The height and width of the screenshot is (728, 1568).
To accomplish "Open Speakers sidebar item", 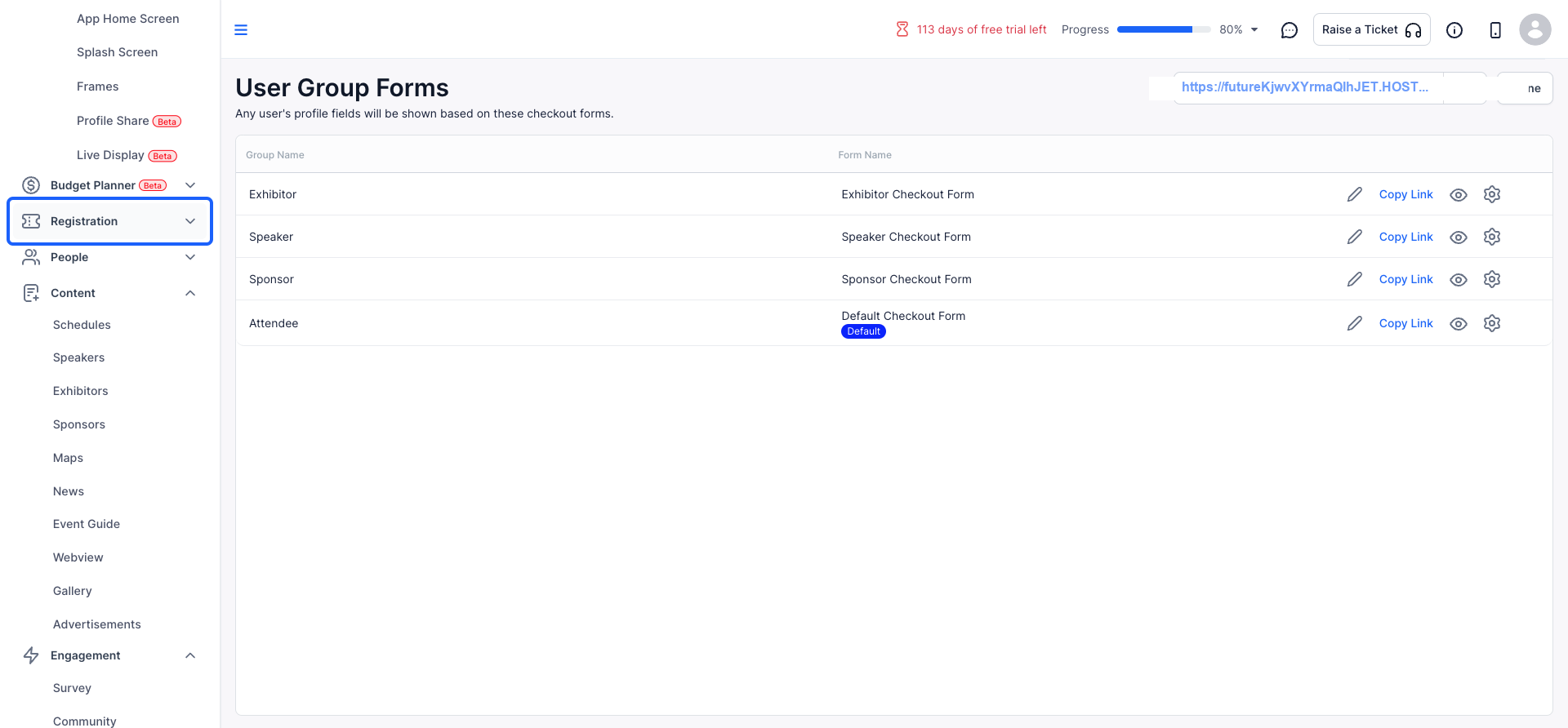I will pyautogui.click(x=79, y=357).
